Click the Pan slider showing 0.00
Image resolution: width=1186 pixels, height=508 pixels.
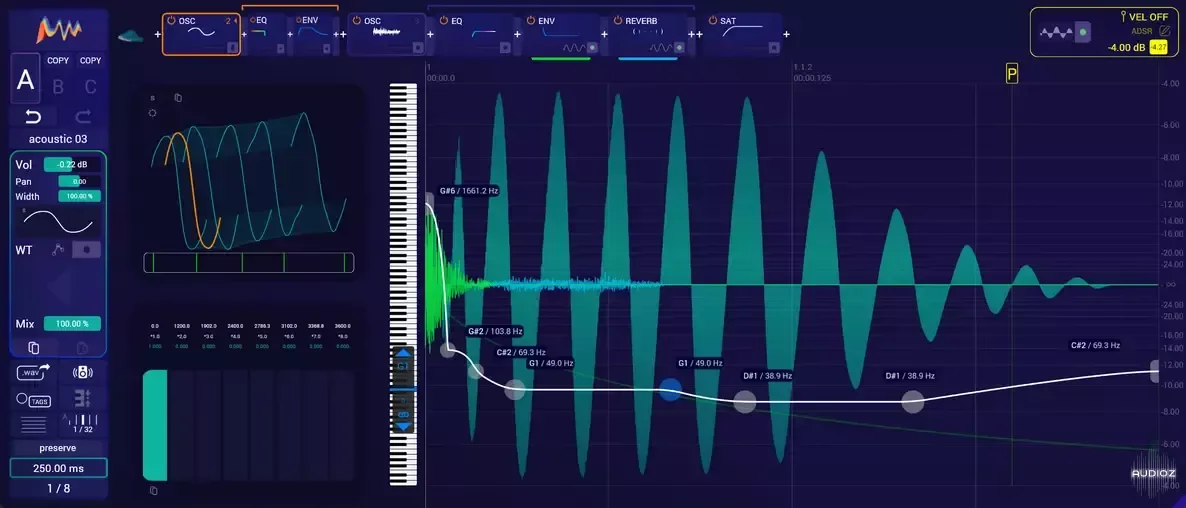pos(79,181)
